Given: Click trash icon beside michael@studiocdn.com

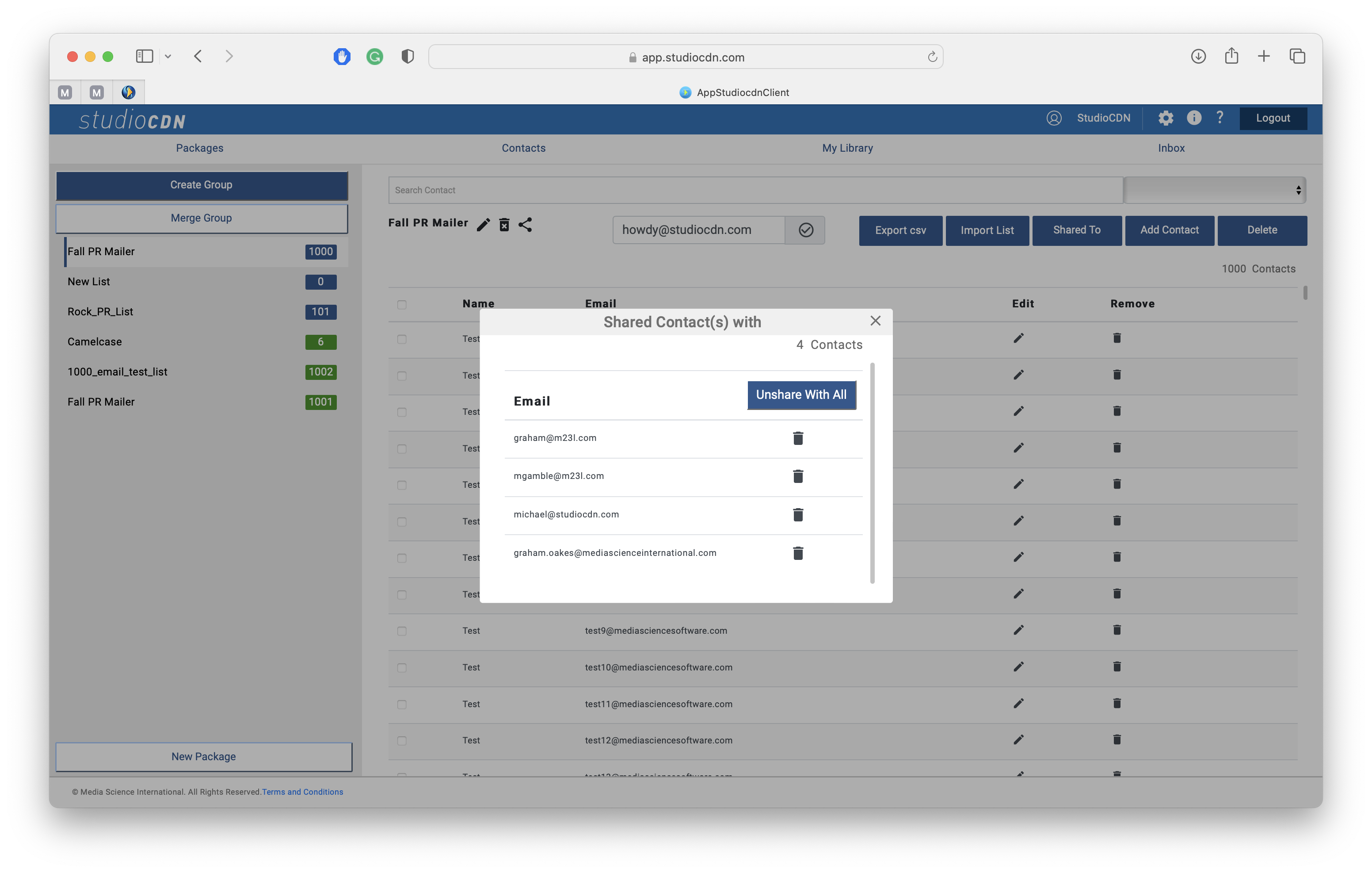Looking at the screenshot, I should point(798,515).
